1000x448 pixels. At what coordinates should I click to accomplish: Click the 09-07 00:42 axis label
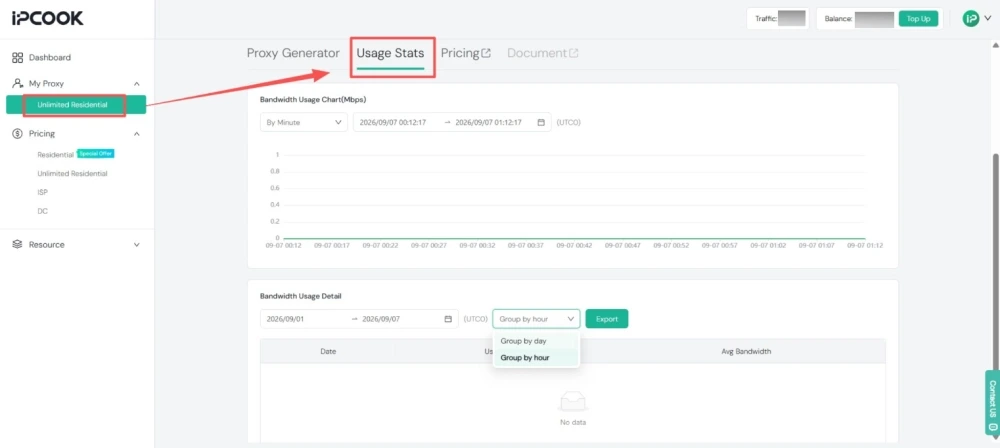pyautogui.click(x=574, y=245)
